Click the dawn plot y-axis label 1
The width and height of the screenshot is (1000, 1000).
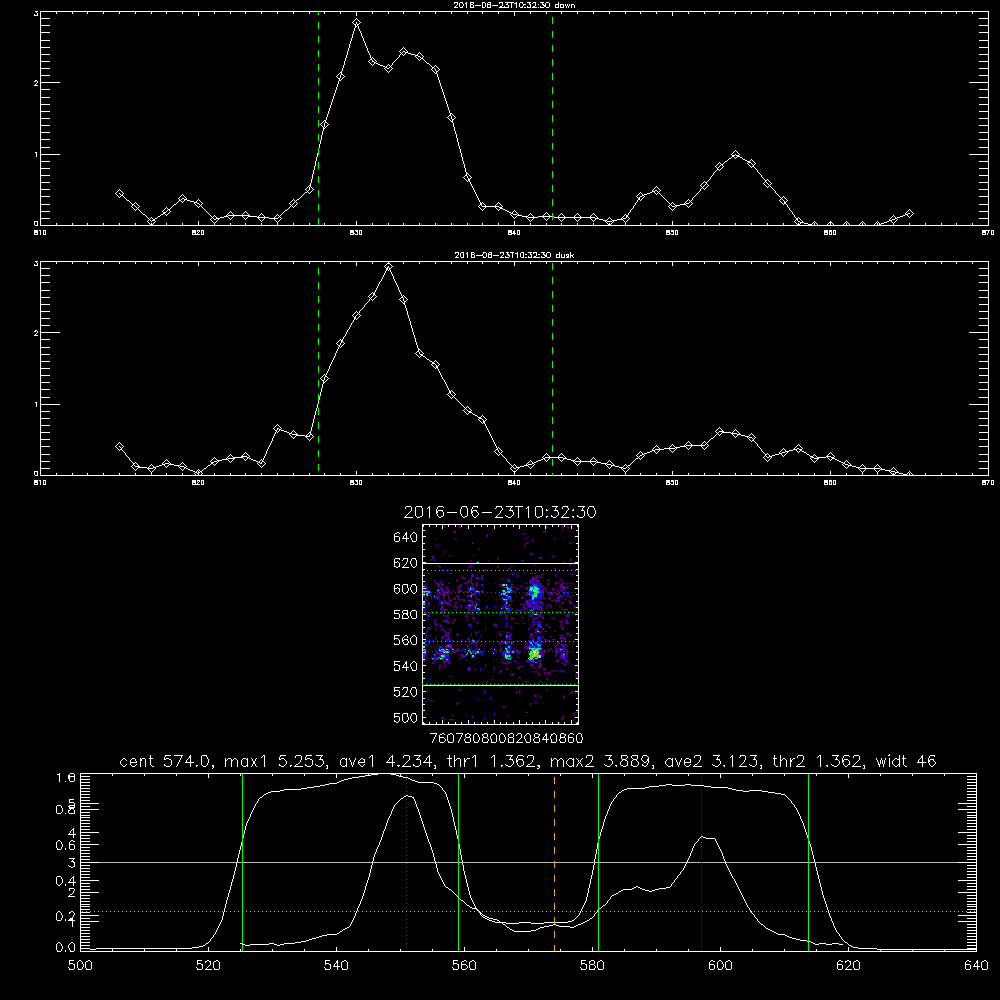click(36, 154)
